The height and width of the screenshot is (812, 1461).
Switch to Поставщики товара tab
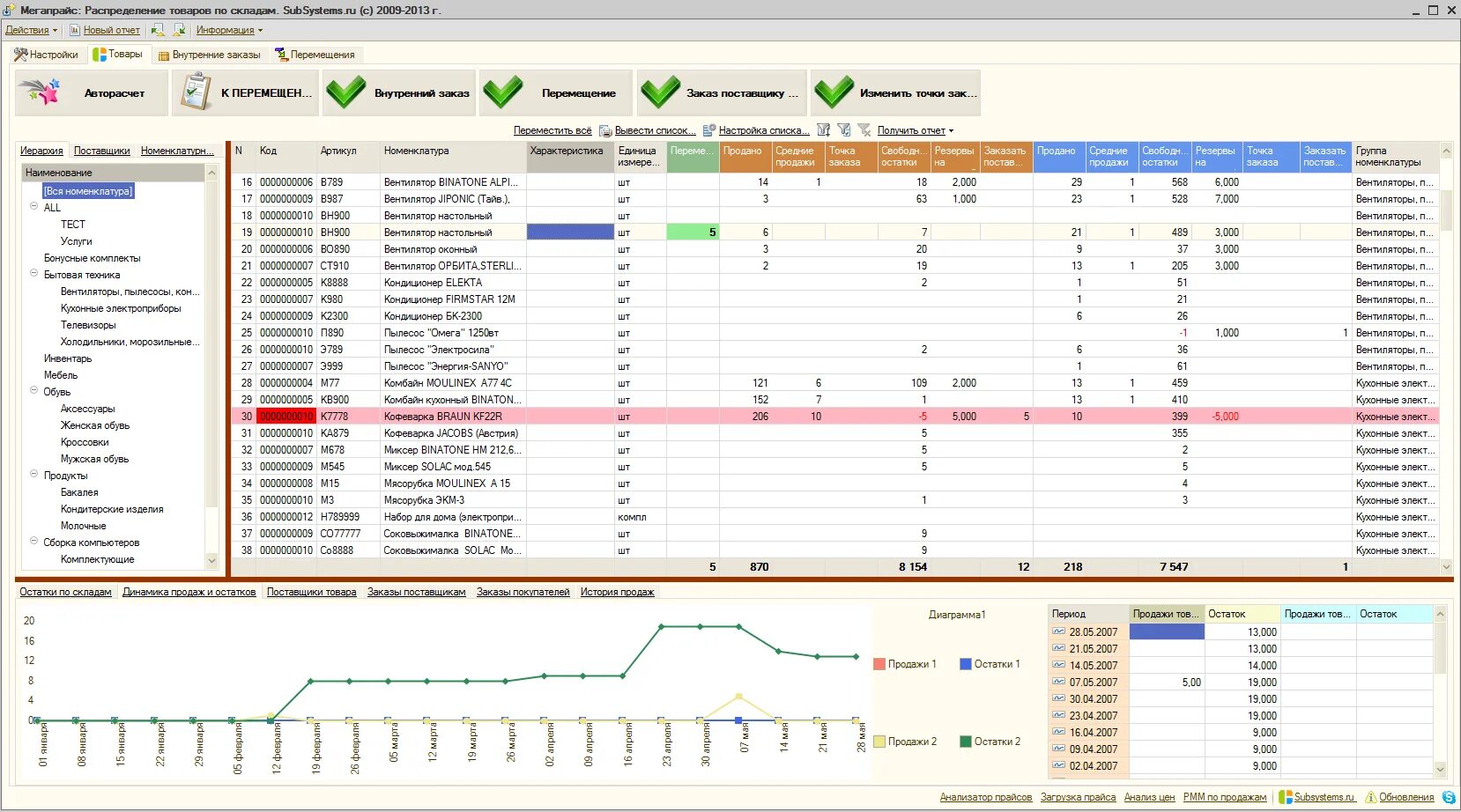(x=311, y=592)
